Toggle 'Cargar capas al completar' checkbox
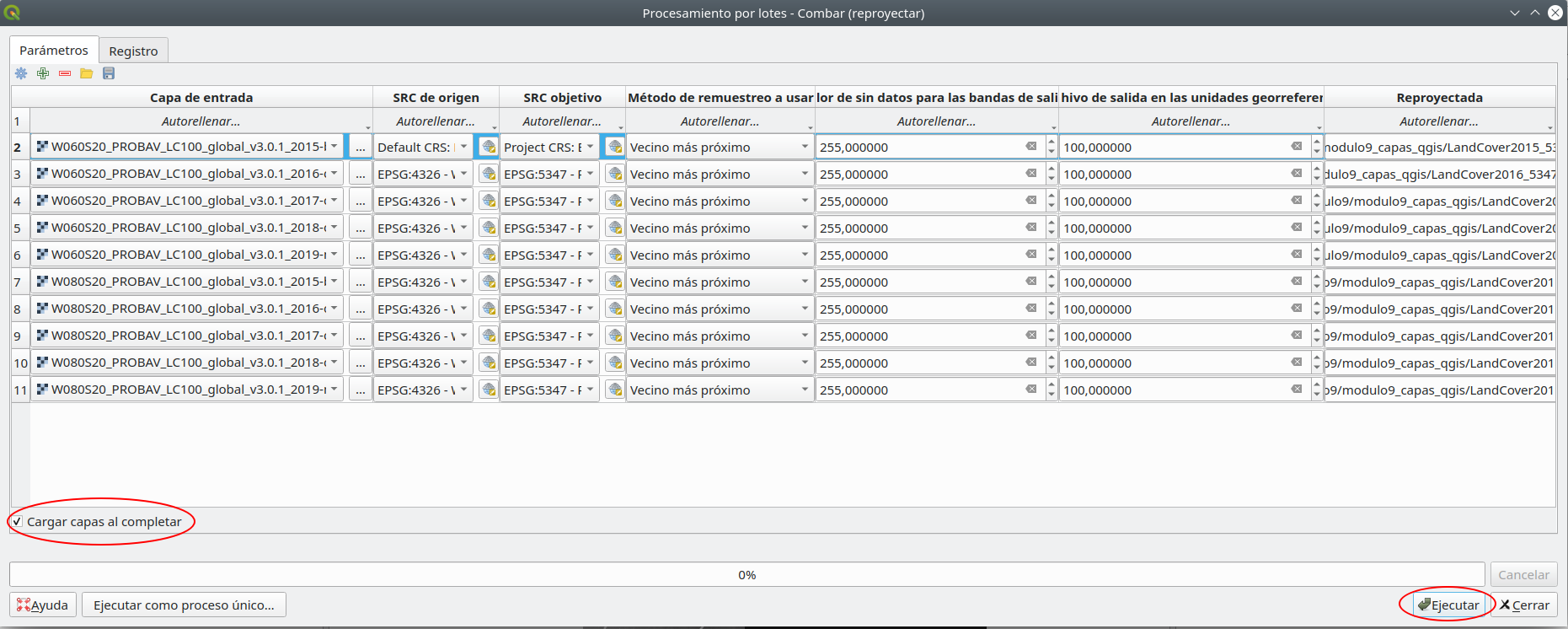 point(17,522)
